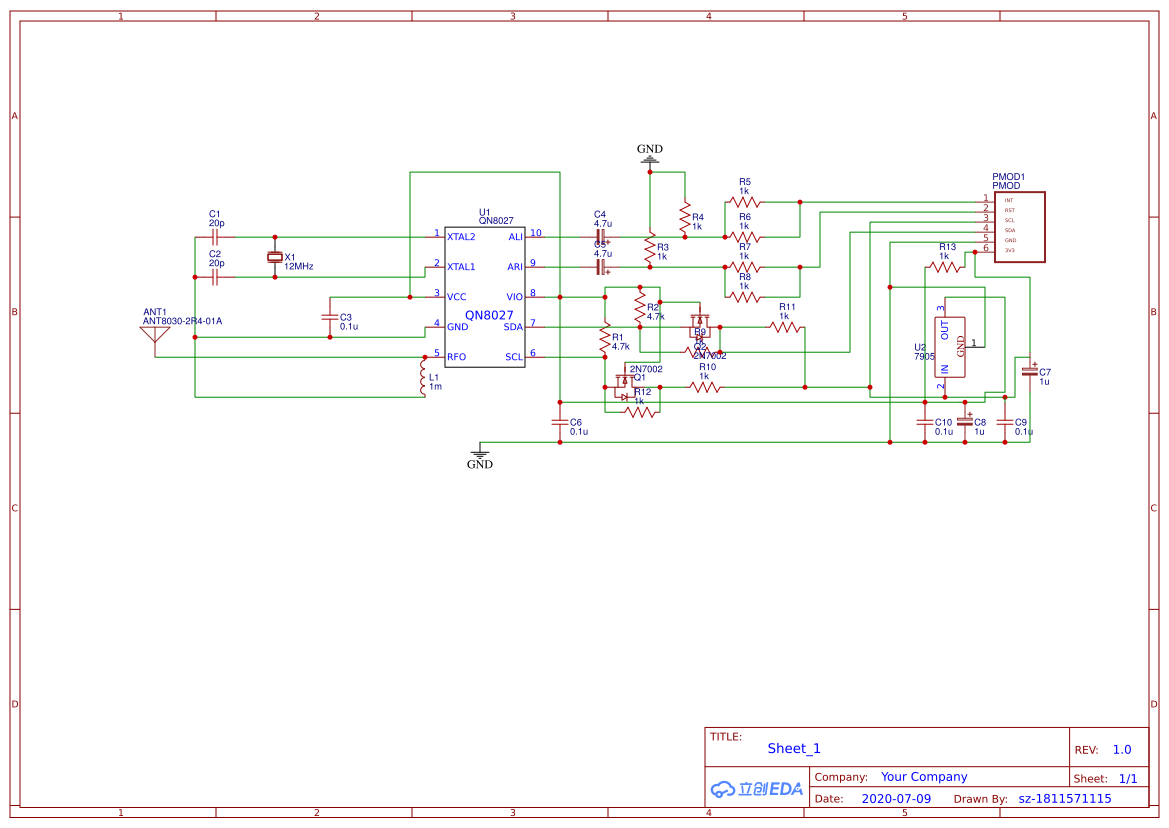The image size is (1169, 828).
Task: Click the bottom GND ground symbol
Action: click(x=480, y=453)
